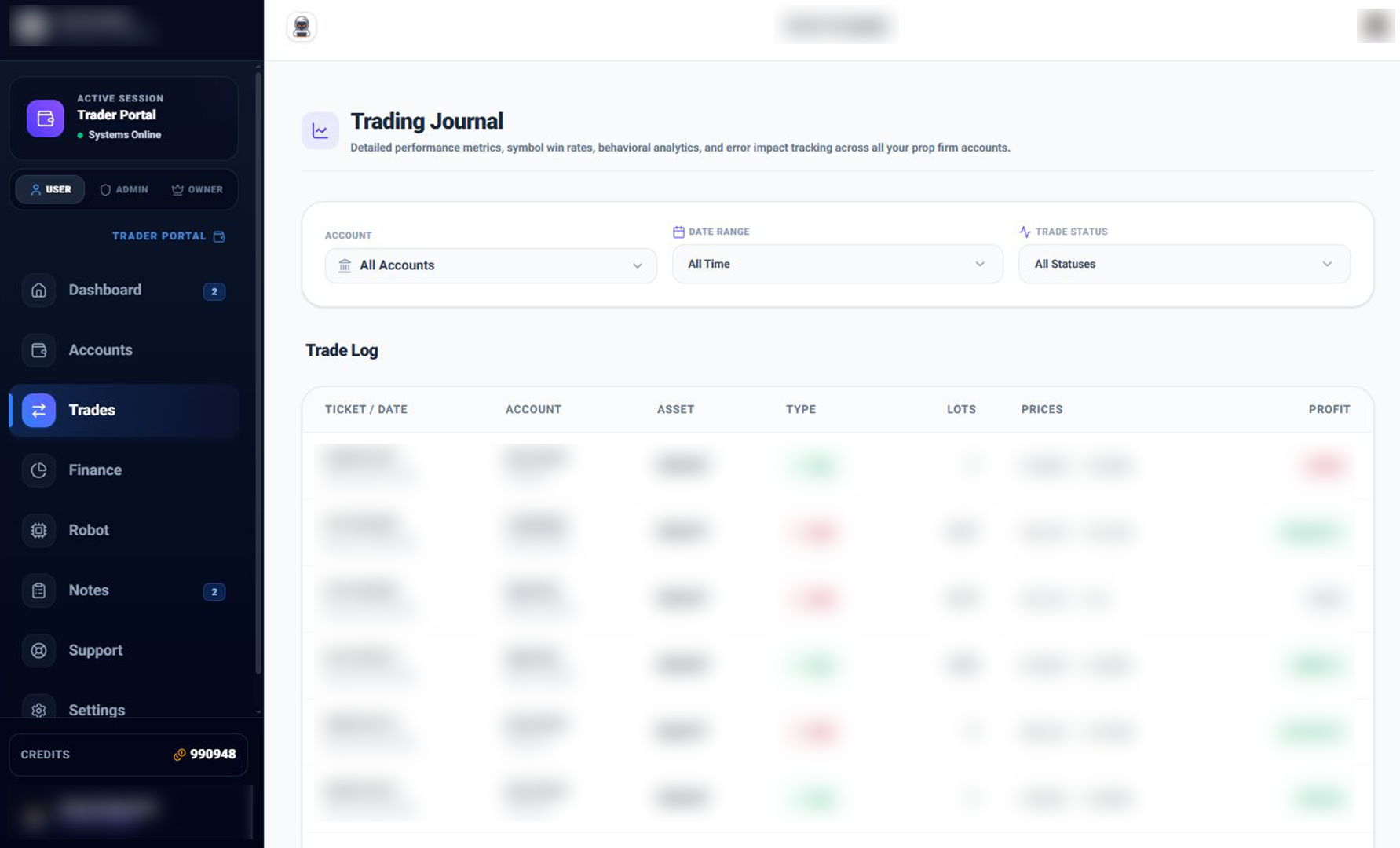Click the wallet icon beside TRADER PORTAL label

coord(219,236)
